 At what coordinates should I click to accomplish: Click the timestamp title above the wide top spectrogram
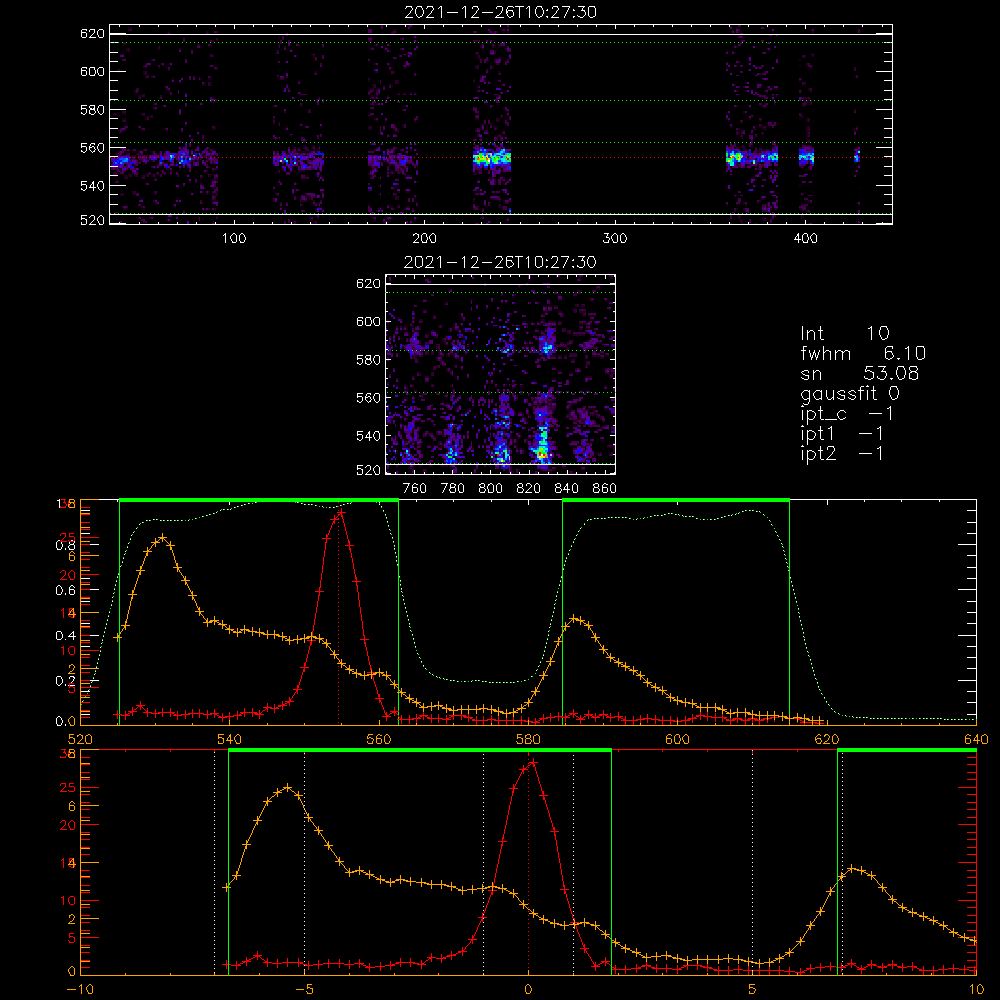[x=500, y=12]
